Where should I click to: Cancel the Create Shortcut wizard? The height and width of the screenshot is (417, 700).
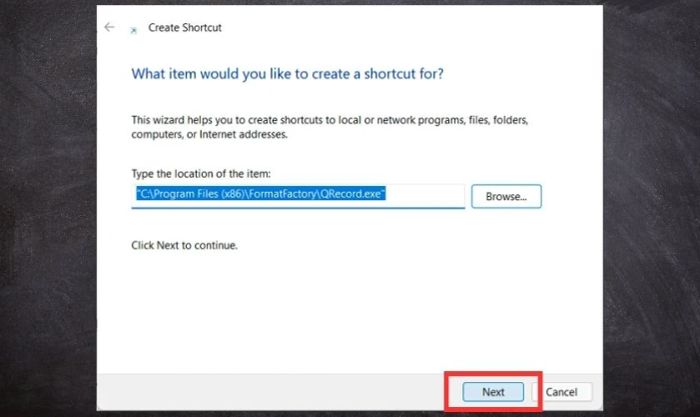coord(562,392)
